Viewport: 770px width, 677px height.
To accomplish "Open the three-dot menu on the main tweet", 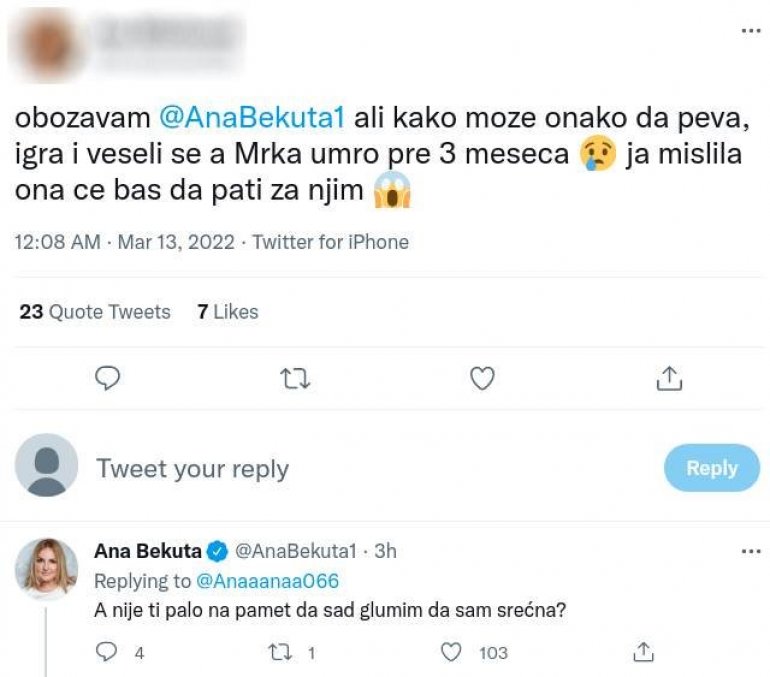I will 750,31.
